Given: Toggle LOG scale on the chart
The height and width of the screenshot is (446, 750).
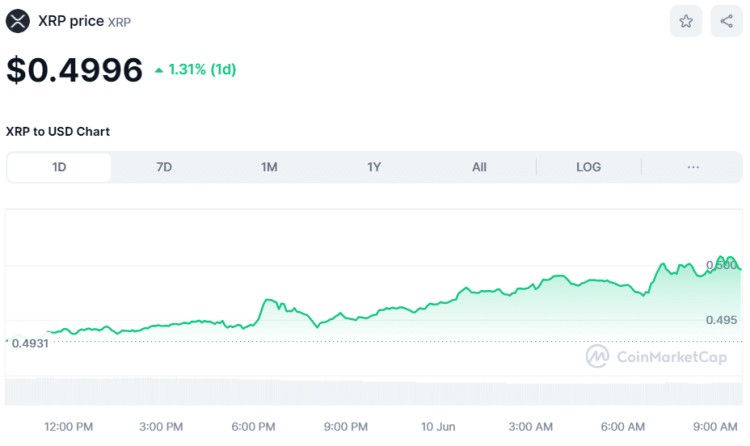Looking at the screenshot, I should click(x=588, y=167).
